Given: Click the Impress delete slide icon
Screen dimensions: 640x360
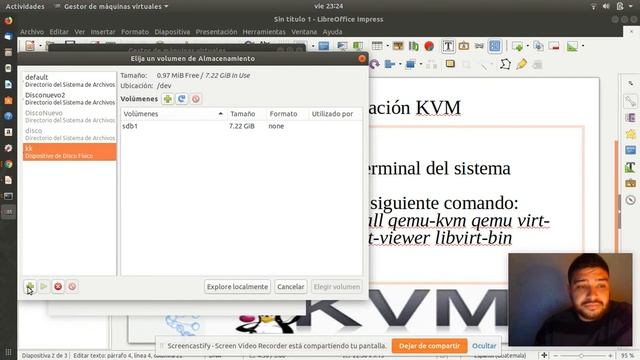Looking at the screenshot, I should pyautogui.click(x=554, y=46).
